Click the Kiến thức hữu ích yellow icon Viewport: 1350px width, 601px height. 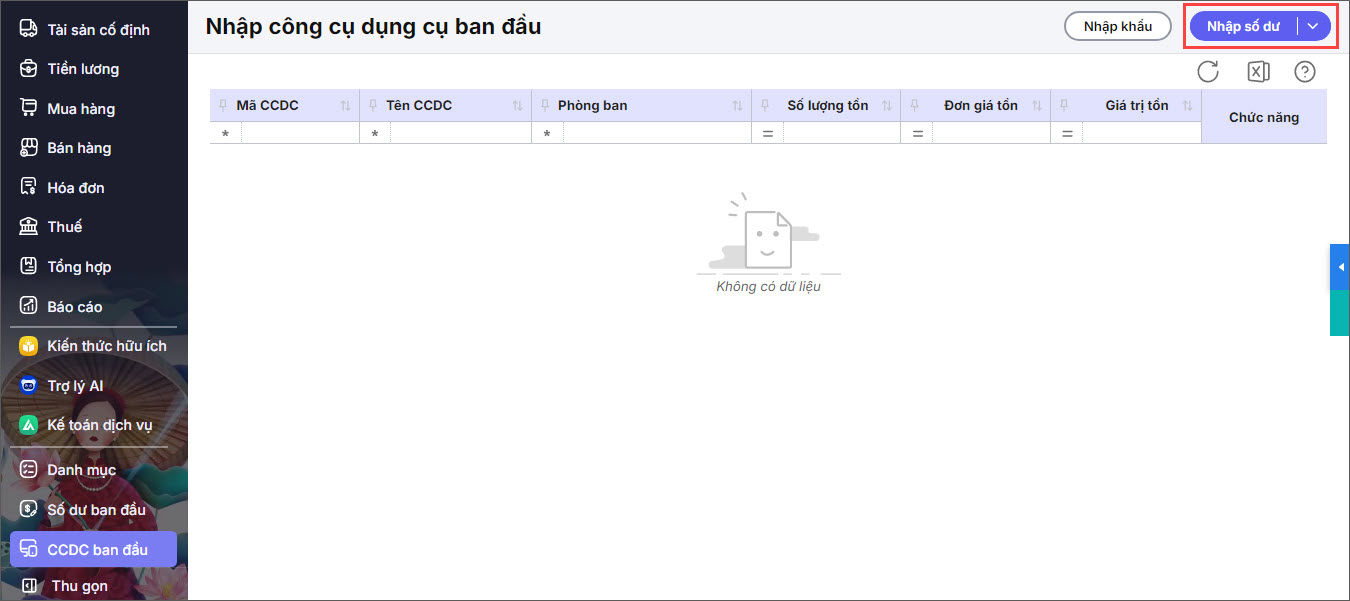(x=29, y=346)
